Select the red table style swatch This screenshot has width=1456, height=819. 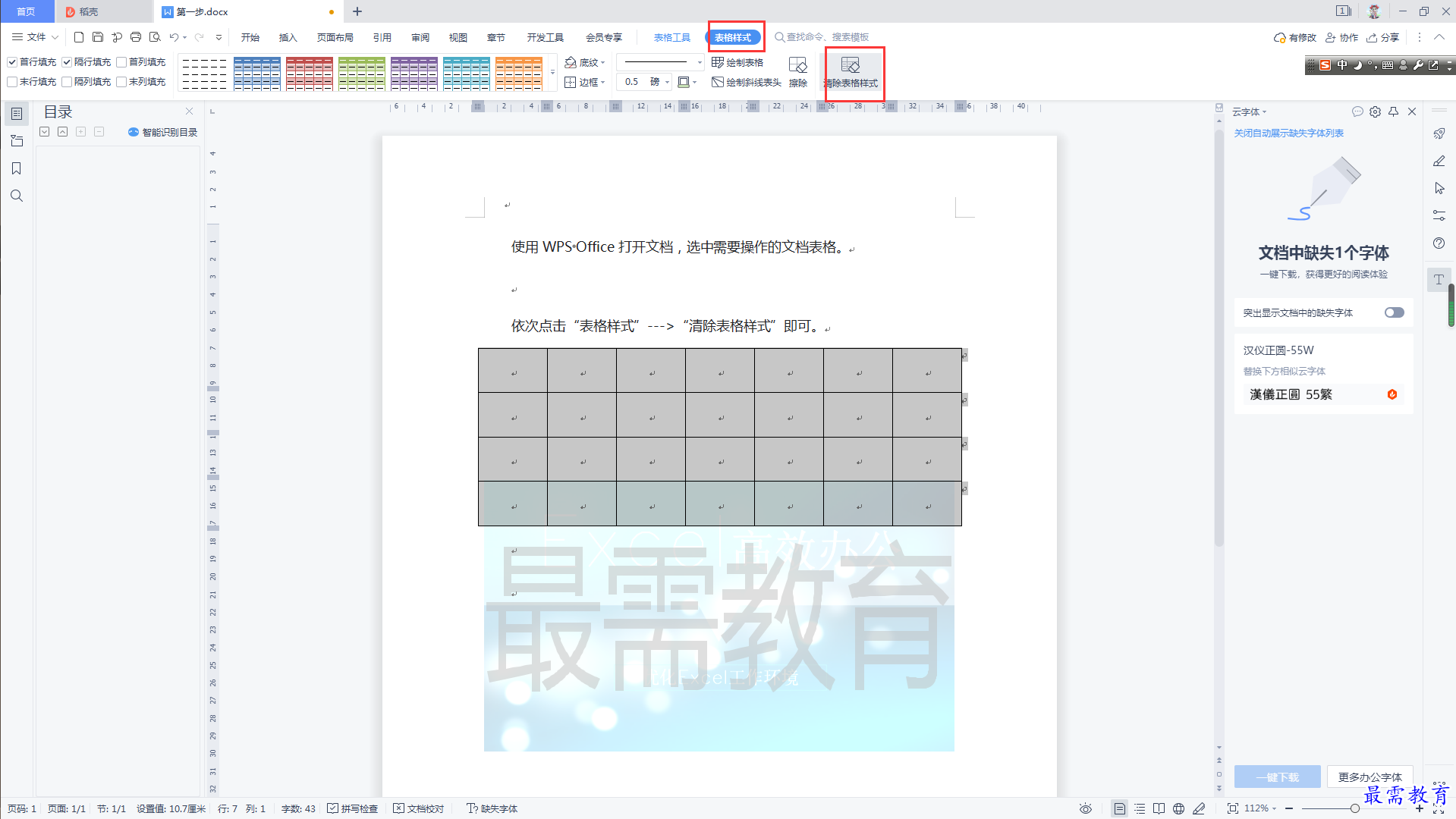(x=310, y=73)
